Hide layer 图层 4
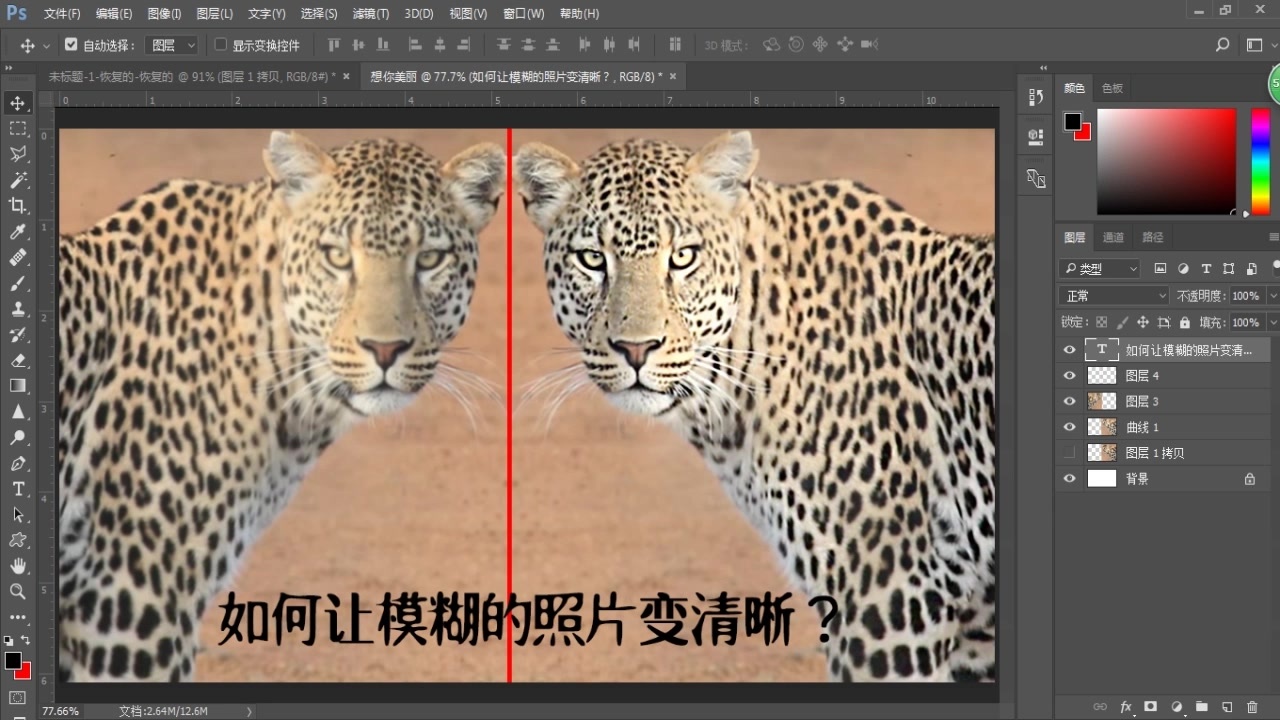The image size is (1280, 720). (x=1070, y=375)
